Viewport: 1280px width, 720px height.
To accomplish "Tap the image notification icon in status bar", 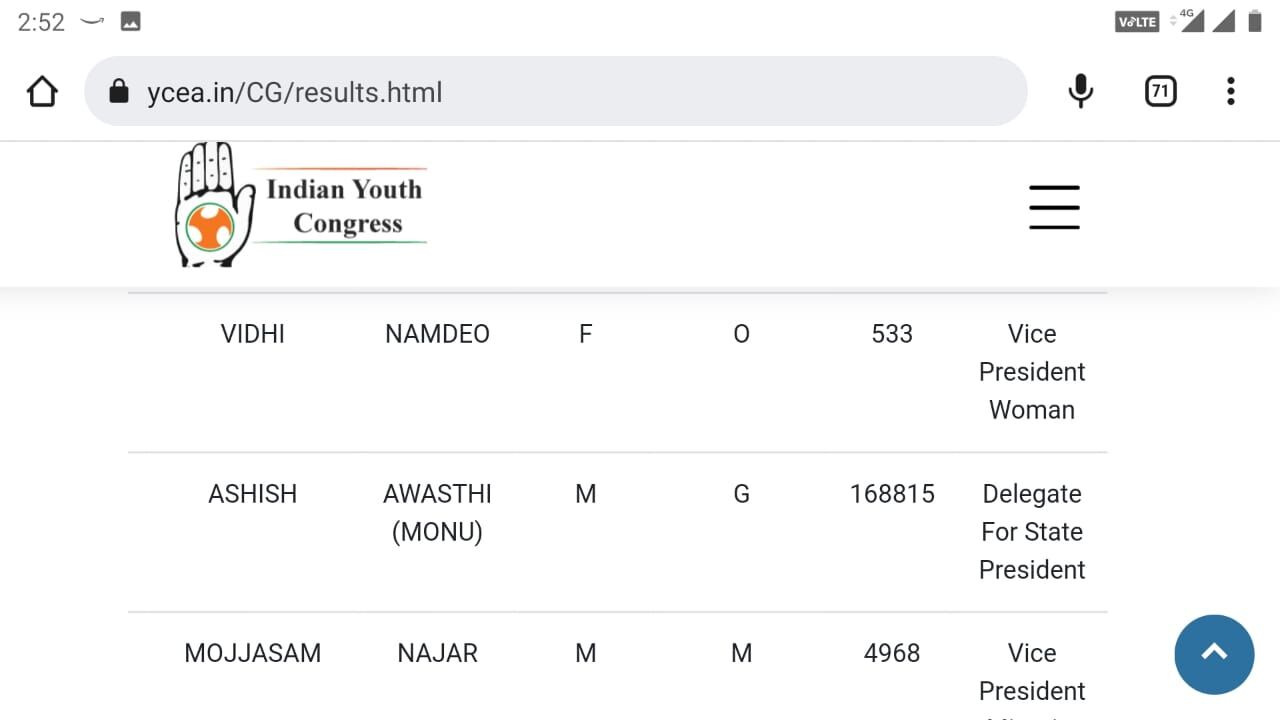I will (x=130, y=22).
